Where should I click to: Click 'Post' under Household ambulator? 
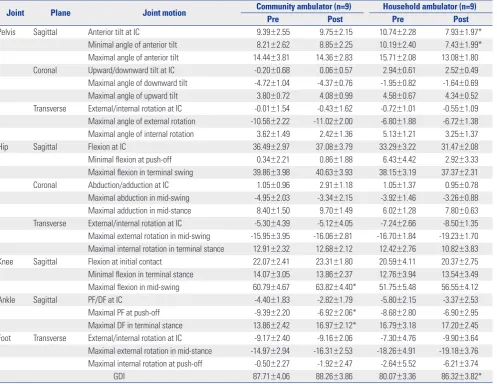(461, 19)
